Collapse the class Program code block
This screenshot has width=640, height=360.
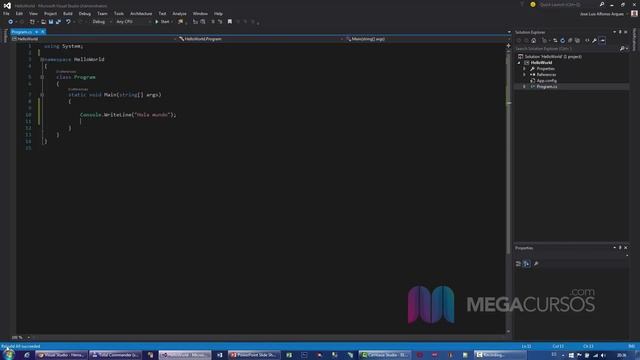pyautogui.click(x=42, y=77)
